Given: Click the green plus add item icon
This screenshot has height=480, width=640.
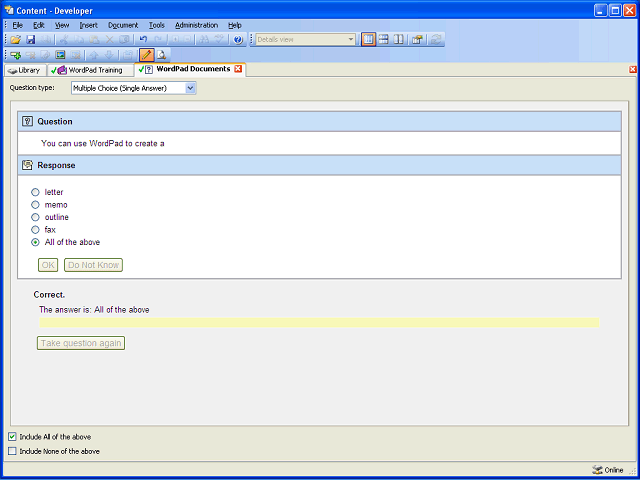Looking at the screenshot, I should tap(16, 55).
